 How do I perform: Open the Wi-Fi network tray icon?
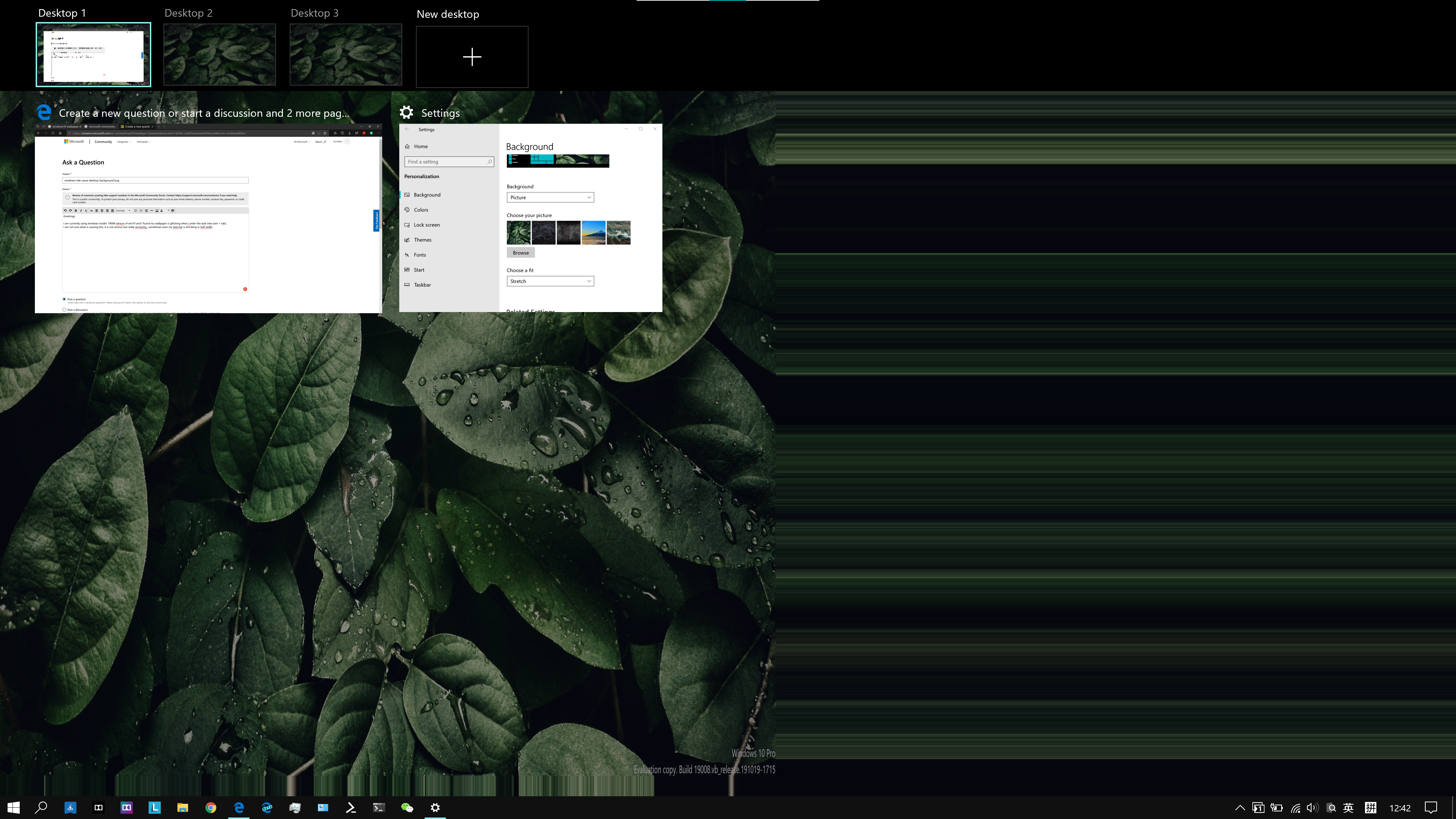(1295, 808)
